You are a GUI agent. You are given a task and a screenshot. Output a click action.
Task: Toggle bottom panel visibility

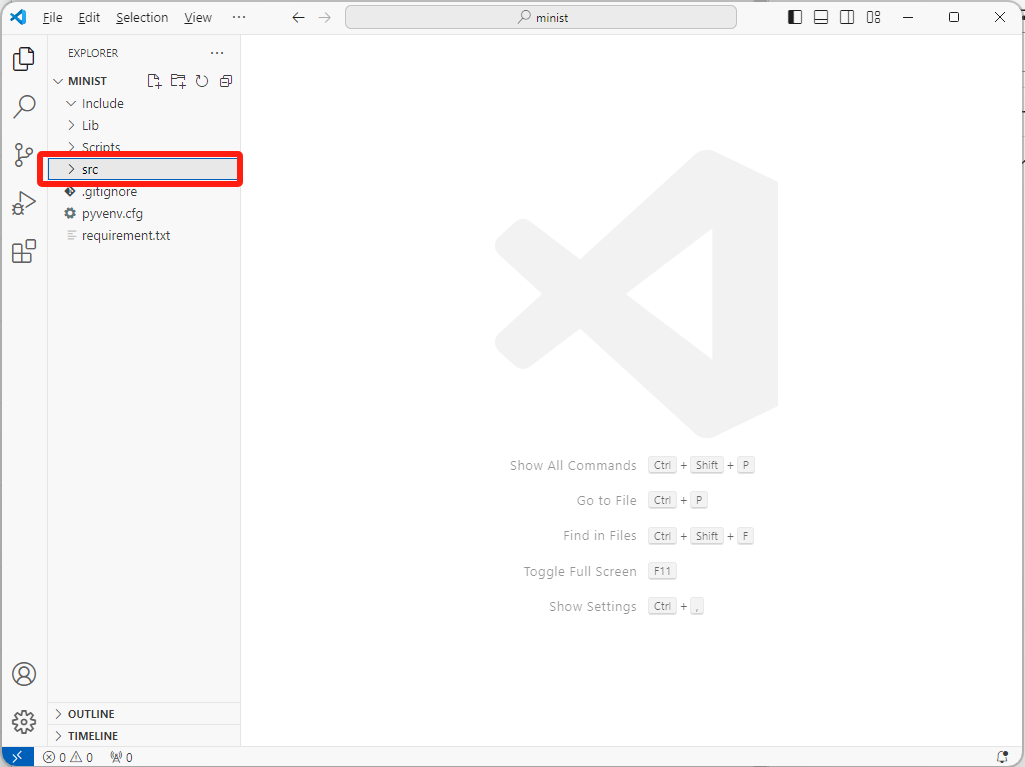821,17
